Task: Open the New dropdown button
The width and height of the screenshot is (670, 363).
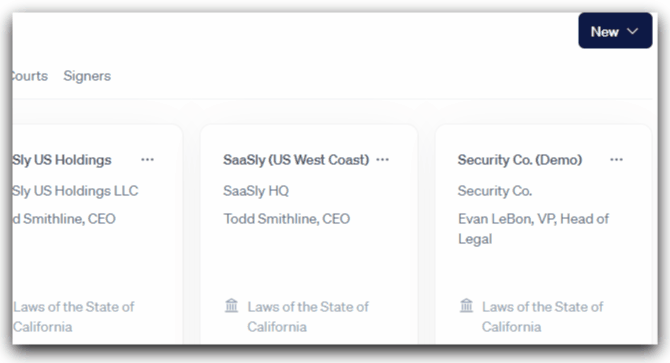Action: point(615,31)
